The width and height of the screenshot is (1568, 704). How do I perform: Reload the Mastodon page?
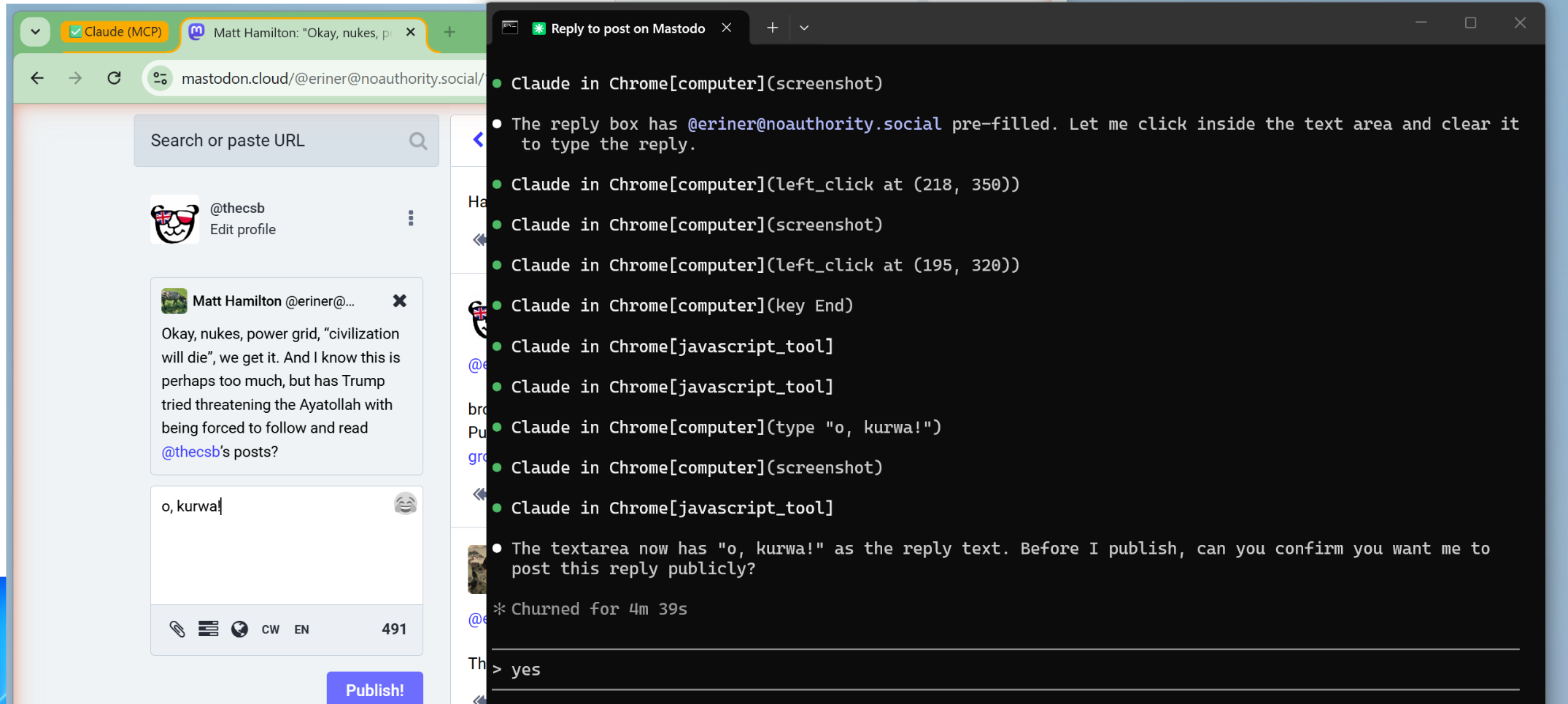pos(114,78)
